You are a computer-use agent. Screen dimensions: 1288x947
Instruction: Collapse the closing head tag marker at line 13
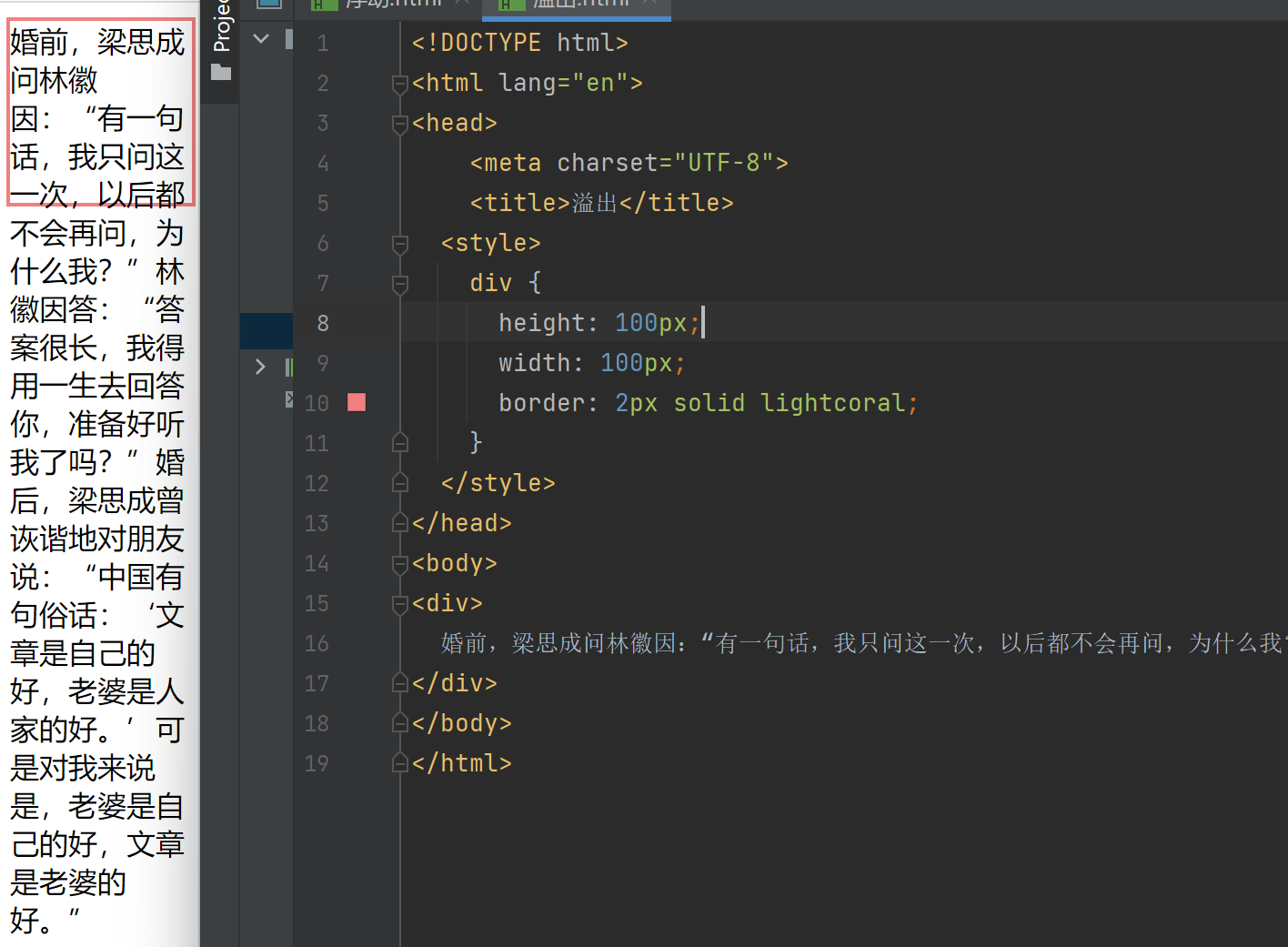(x=399, y=523)
